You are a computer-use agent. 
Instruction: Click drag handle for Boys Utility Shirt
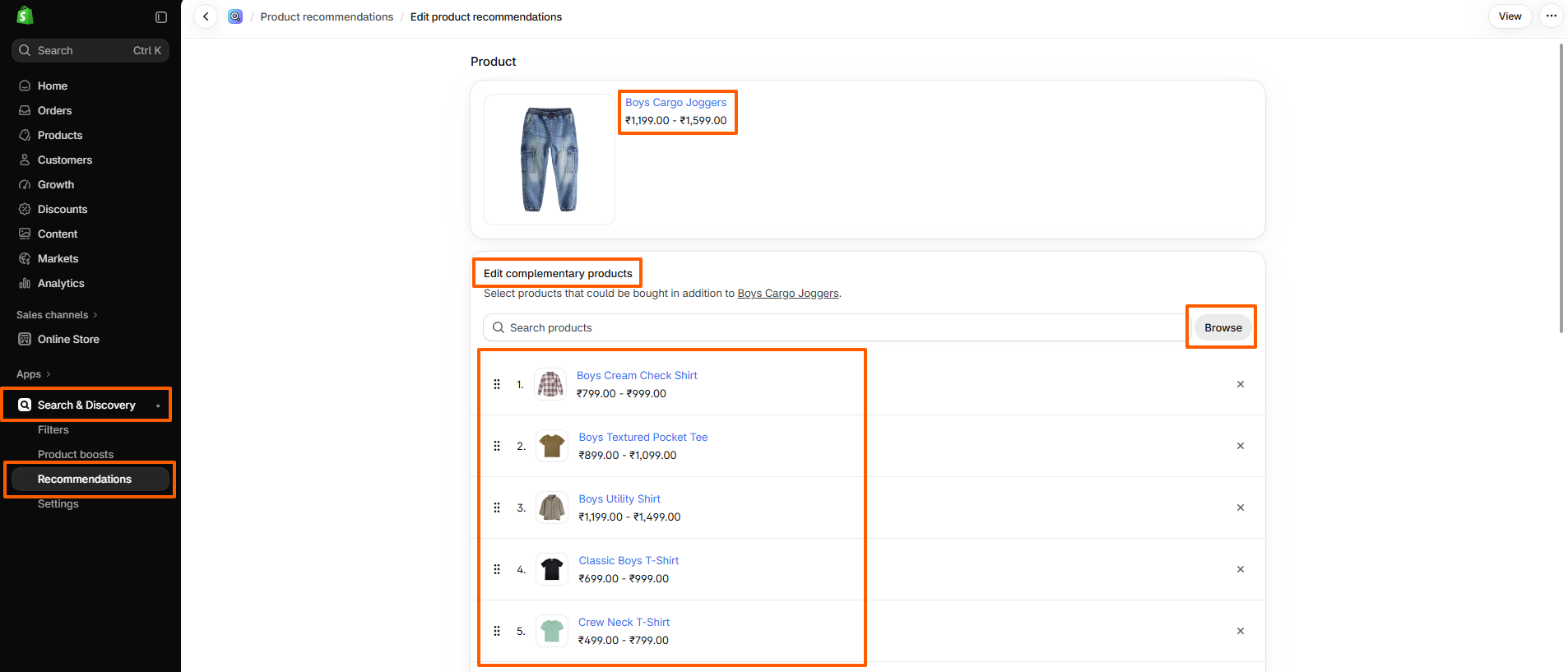coord(497,507)
